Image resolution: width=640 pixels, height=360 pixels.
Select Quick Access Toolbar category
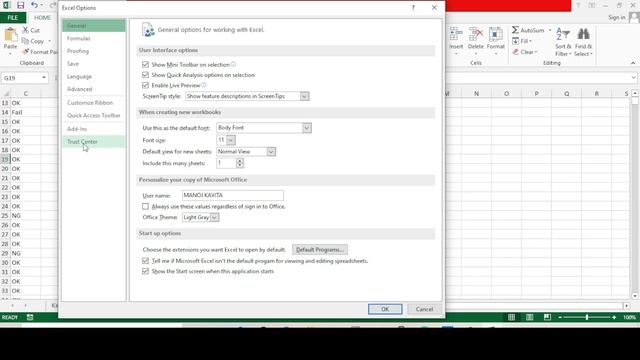point(93,116)
